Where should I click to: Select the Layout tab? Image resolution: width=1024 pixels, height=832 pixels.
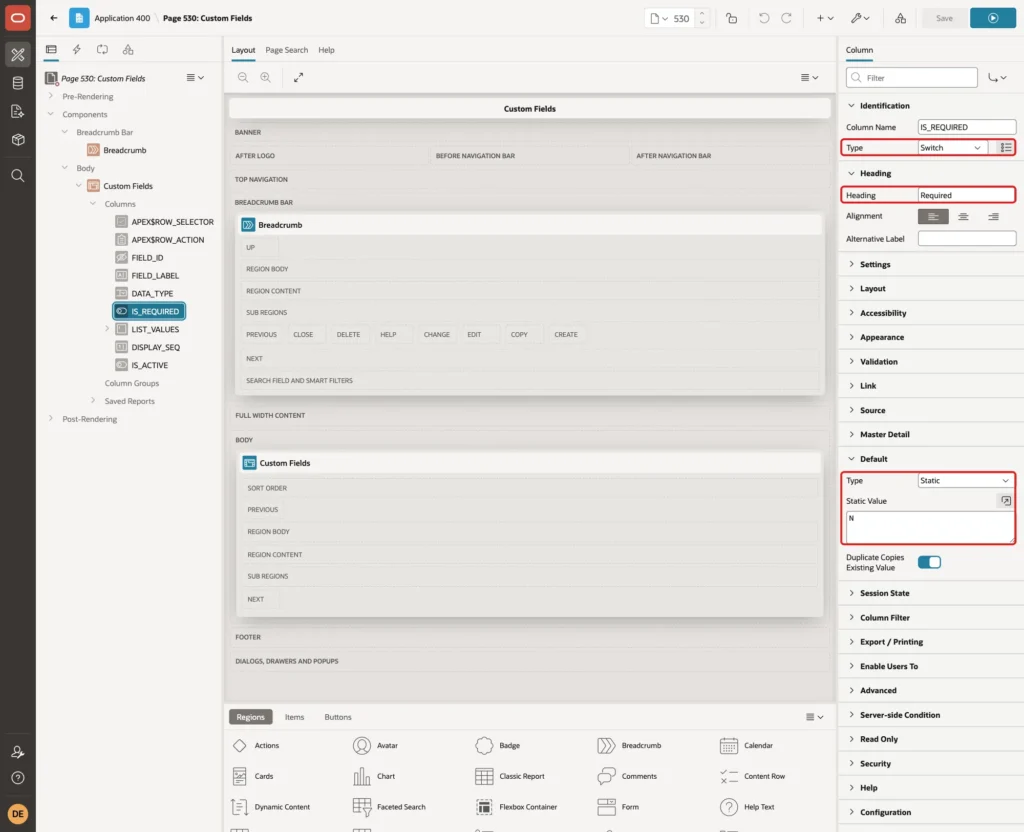coord(243,50)
